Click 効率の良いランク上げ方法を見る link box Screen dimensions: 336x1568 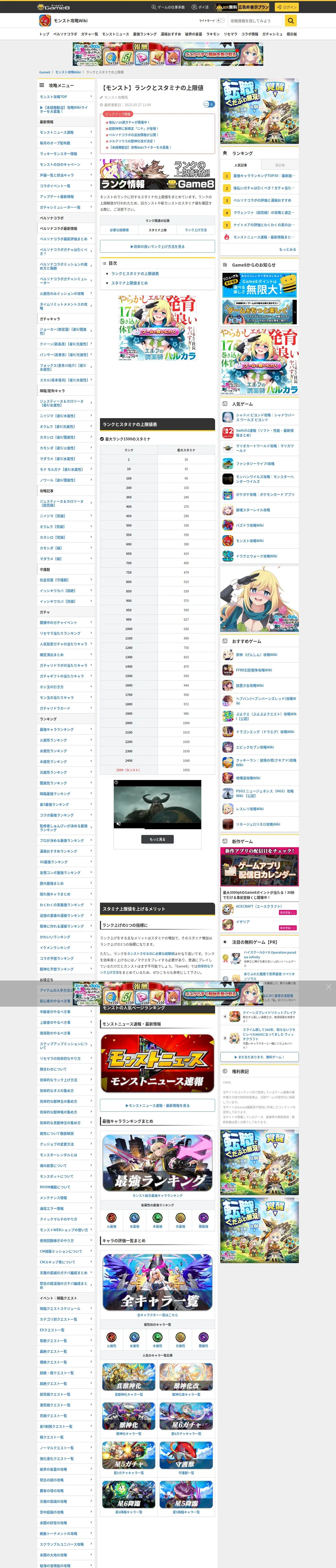157,246
